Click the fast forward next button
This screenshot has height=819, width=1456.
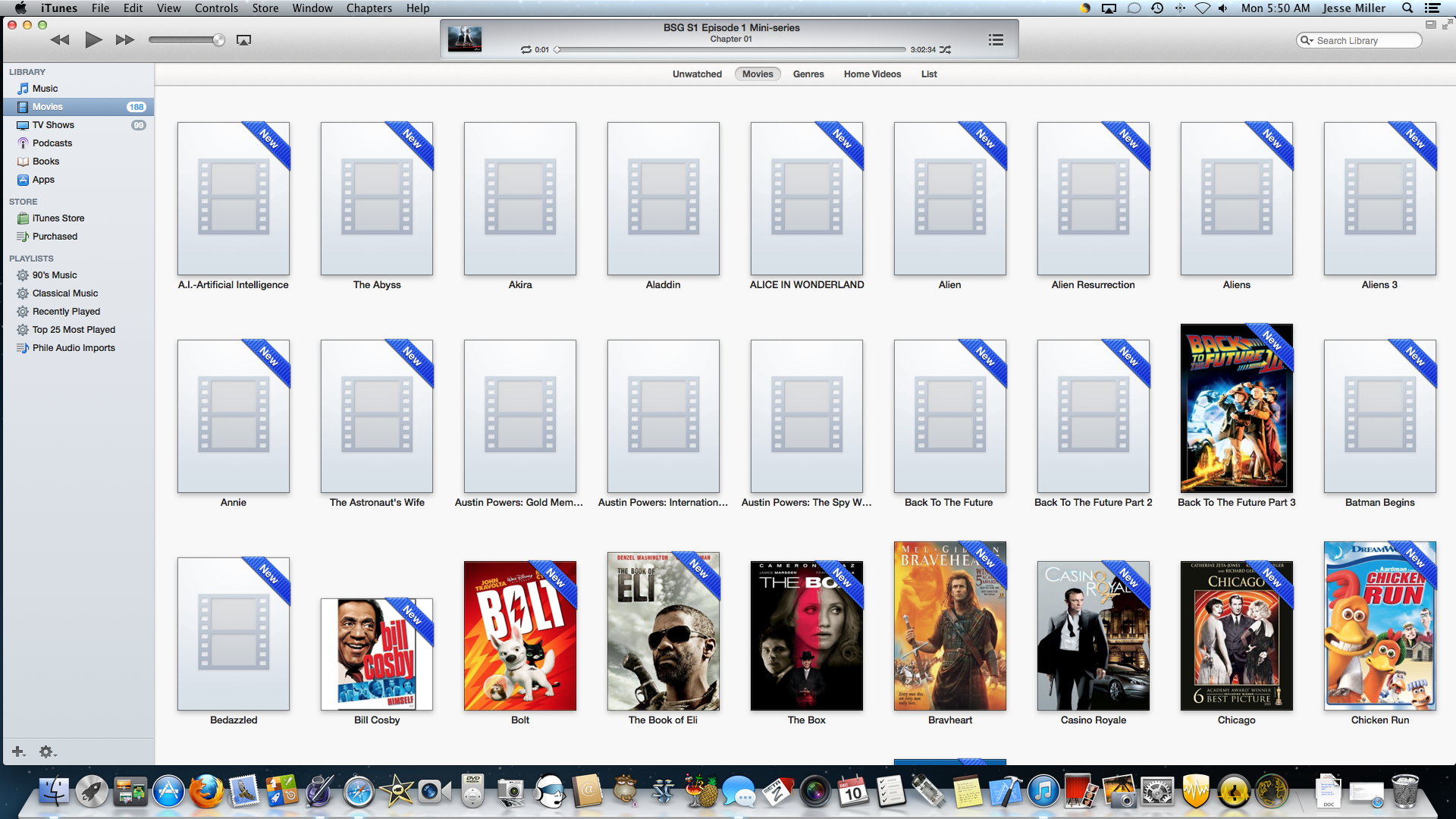coord(125,39)
